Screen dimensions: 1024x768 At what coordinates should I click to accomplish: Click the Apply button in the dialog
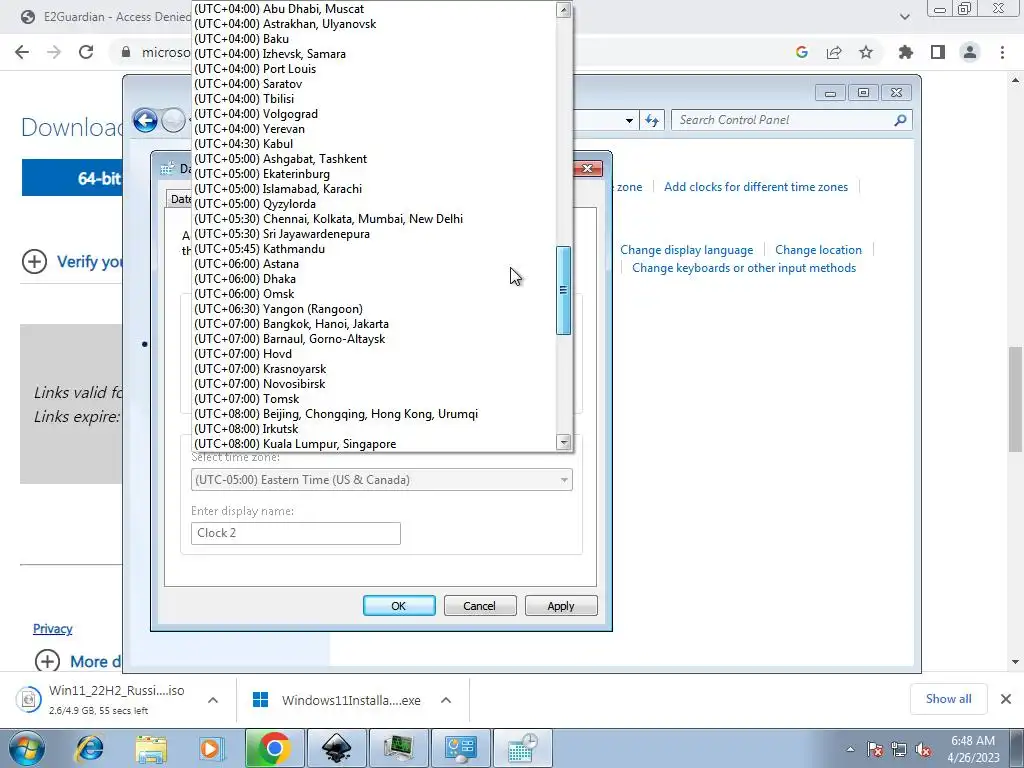[x=561, y=606]
